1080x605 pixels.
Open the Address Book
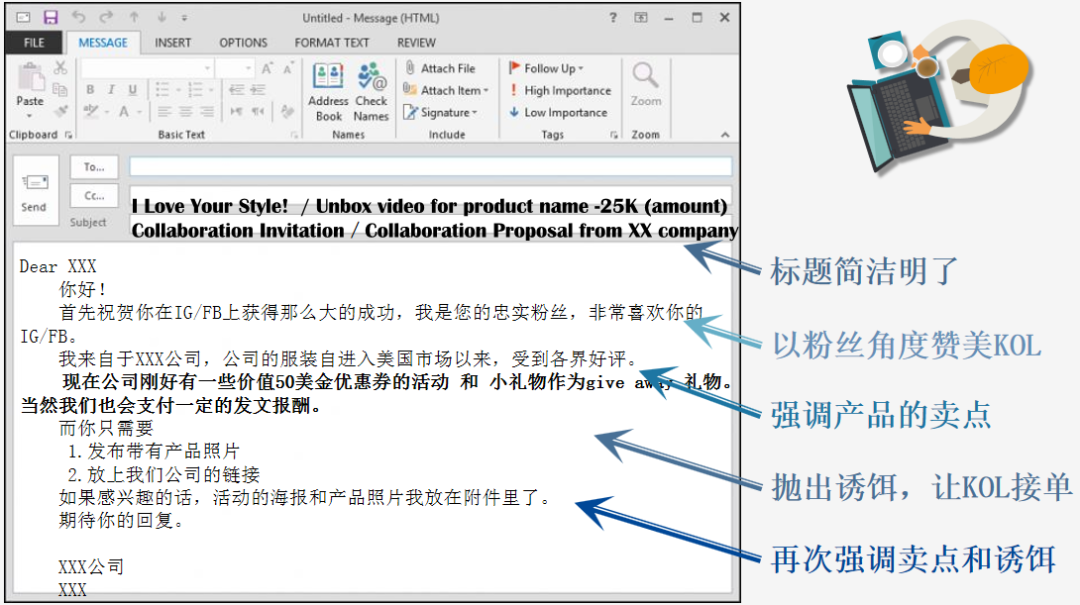tap(328, 92)
